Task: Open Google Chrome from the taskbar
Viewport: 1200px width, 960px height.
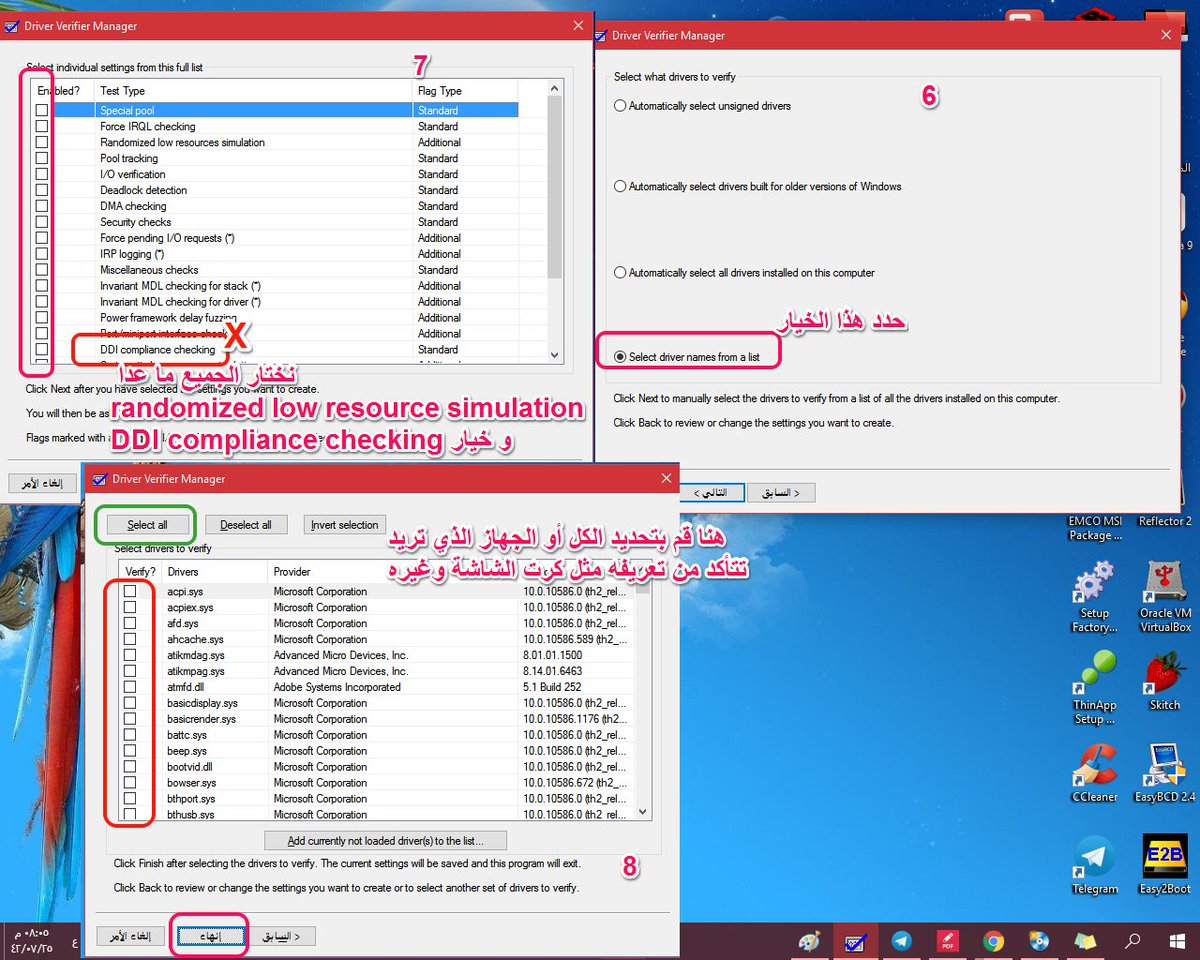Action: click(x=993, y=941)
